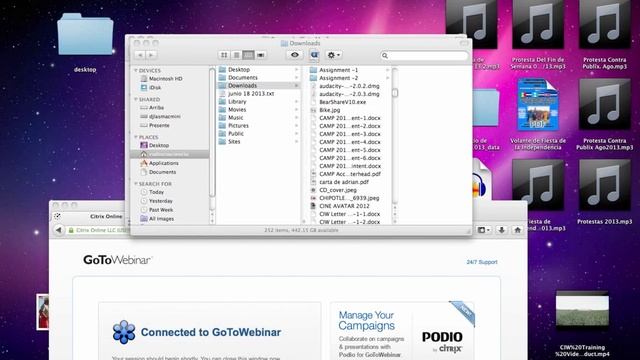Collapse the SHARED sidebar section
The height and width of the screenshot is (360, 640).
coord(136,99)
